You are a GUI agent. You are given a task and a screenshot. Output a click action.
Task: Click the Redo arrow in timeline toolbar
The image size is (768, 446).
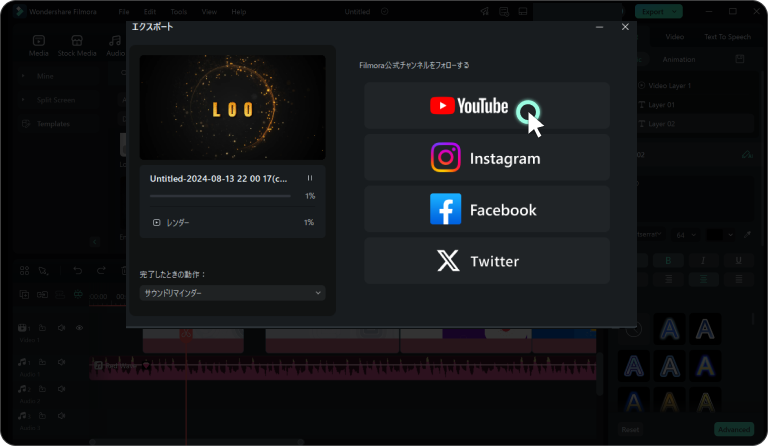tap(101, 270)
